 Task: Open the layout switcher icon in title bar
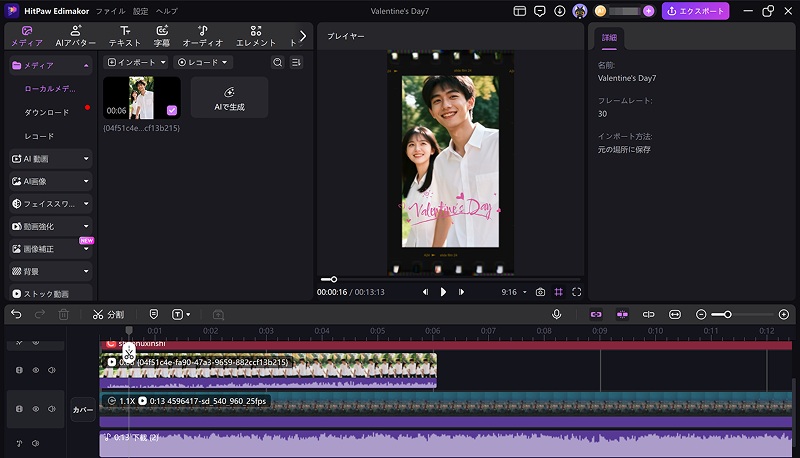519,11
